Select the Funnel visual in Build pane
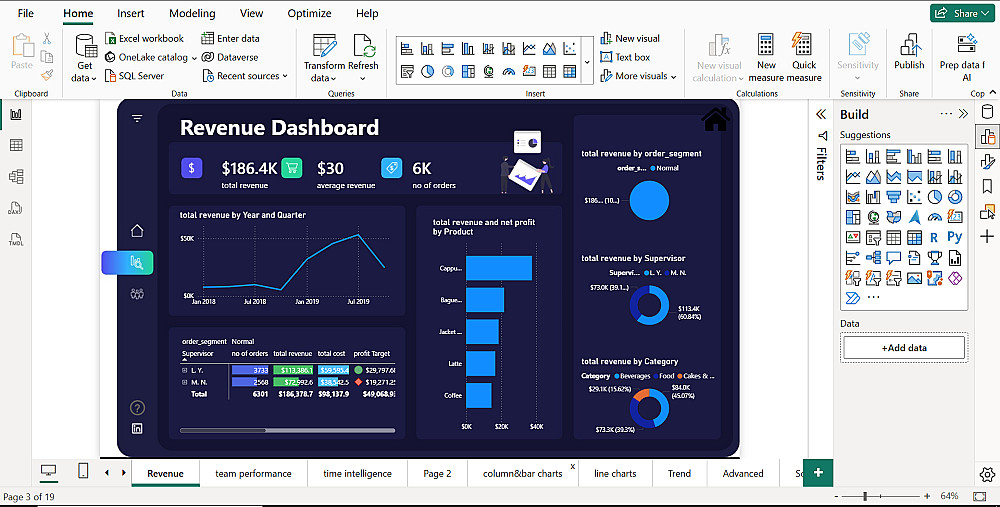This screenshot has height=507, width=1000. pos(893,196)
